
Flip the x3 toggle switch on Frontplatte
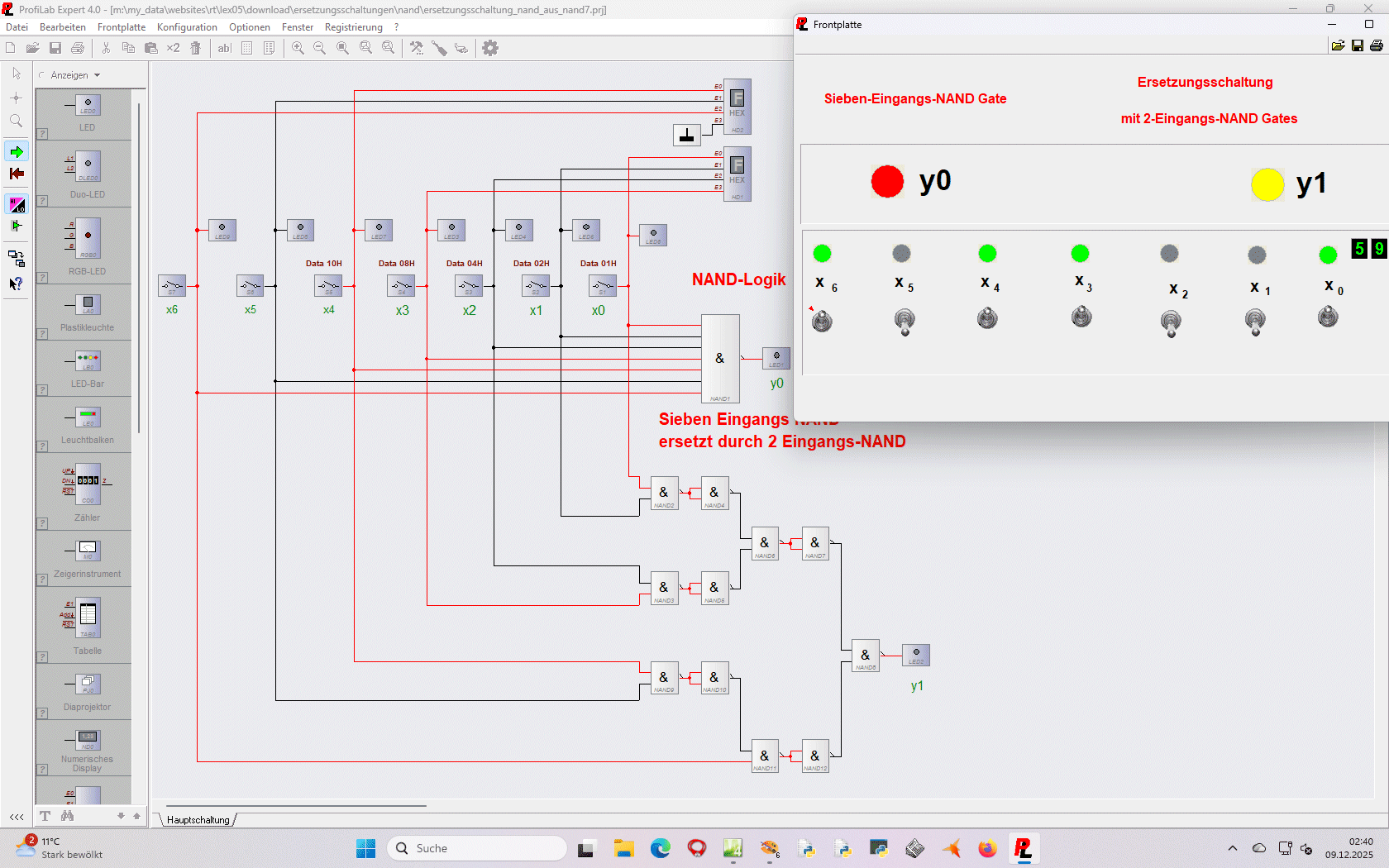click(1081, 317)
